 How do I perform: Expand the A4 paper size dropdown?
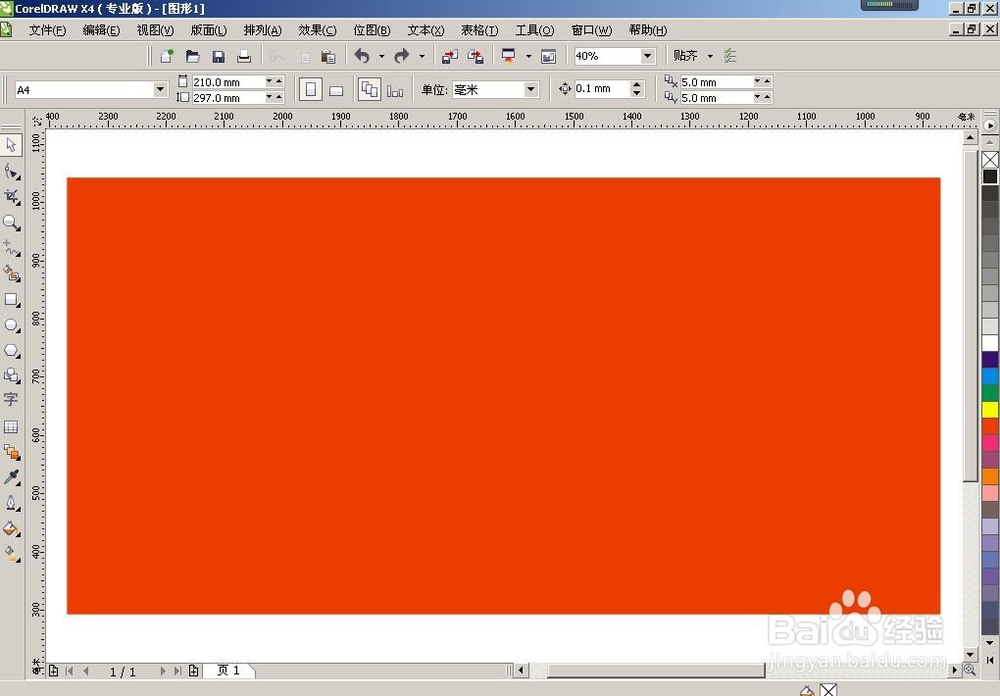tap(161, 89)
